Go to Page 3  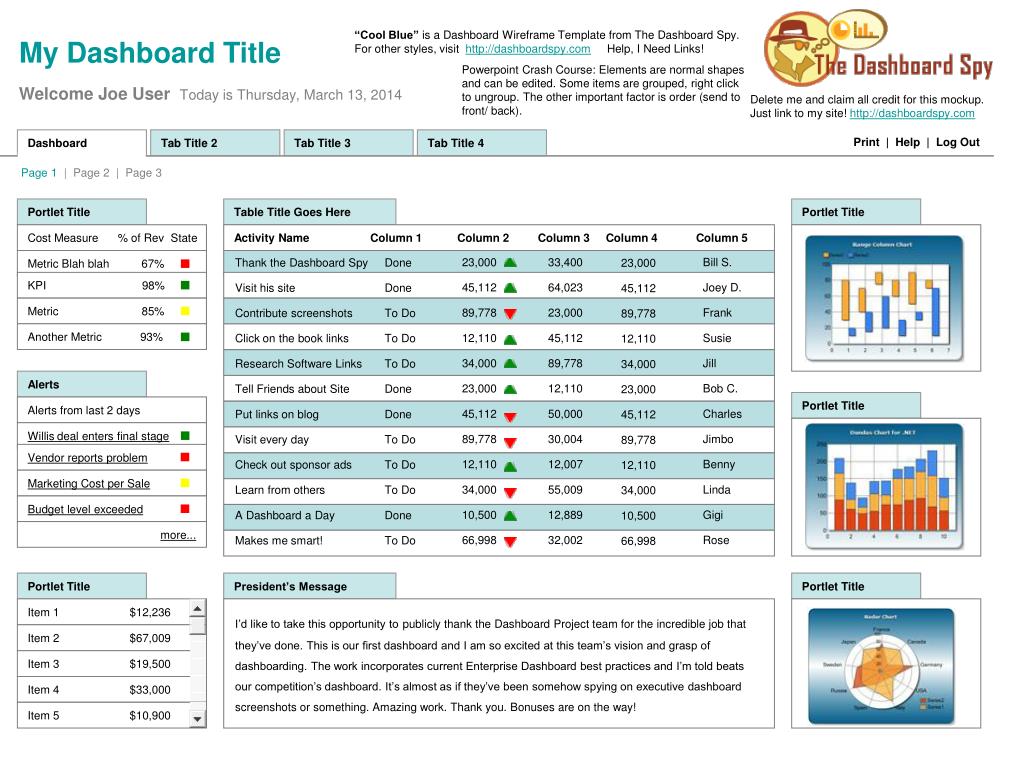point(143,173)
